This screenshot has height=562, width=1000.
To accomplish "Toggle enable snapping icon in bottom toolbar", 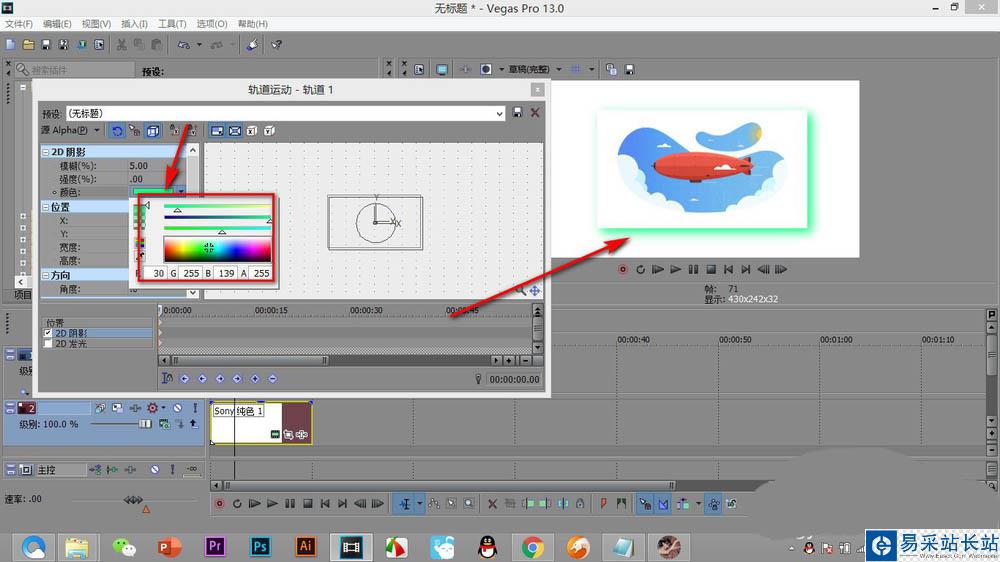I will point(645,503).
